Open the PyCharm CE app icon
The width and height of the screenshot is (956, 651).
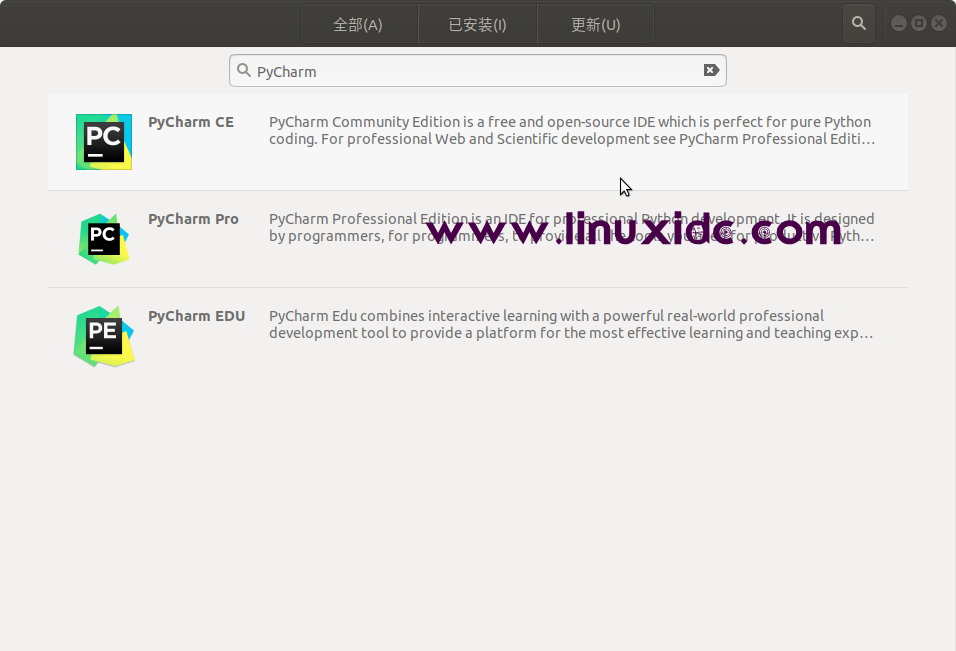click(x=104, y=142)
